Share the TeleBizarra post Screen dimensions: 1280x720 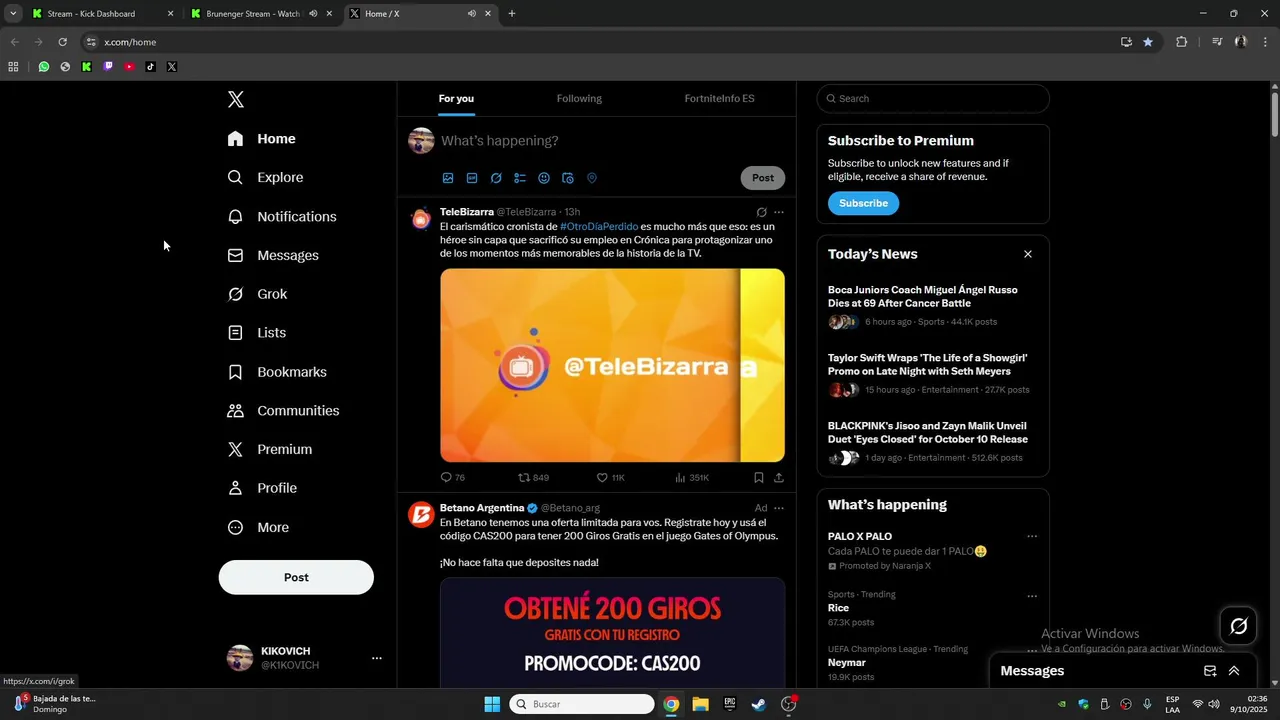779,478
